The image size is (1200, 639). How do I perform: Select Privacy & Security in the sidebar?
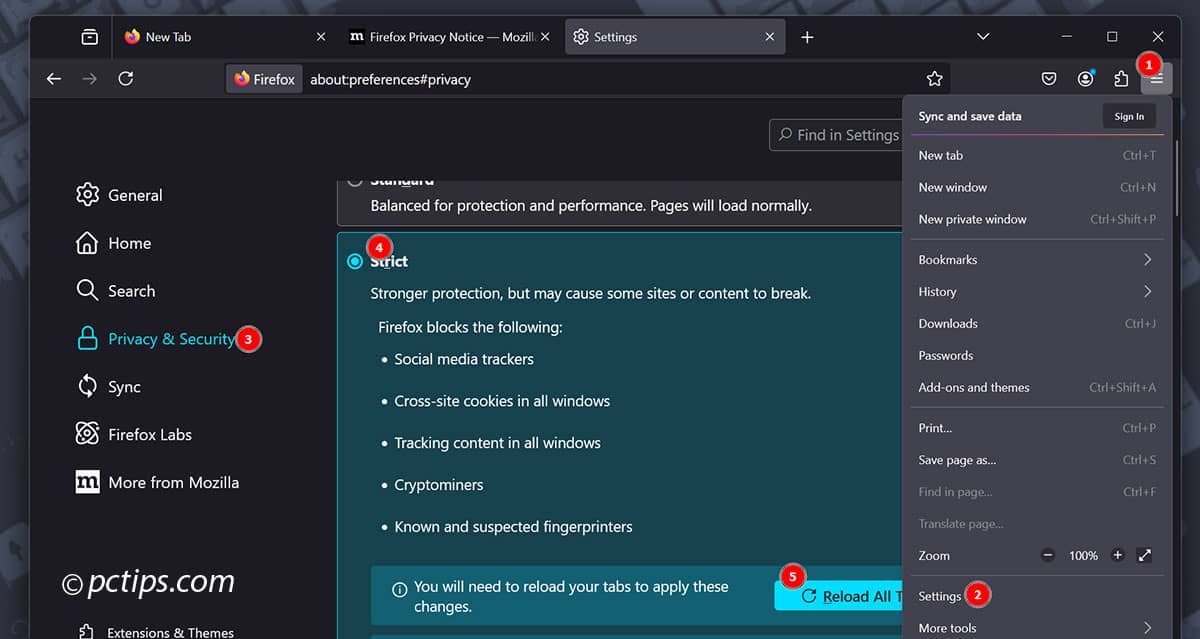coord(156,339)
